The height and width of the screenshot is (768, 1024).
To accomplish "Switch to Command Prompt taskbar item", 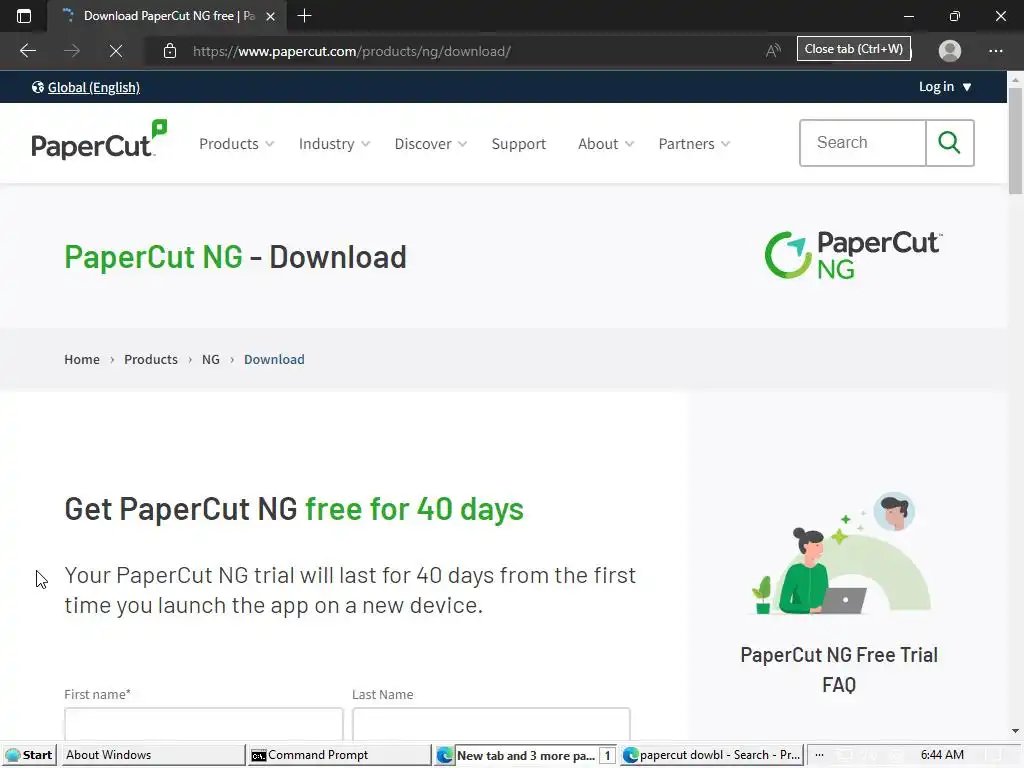I will [339, 755].
